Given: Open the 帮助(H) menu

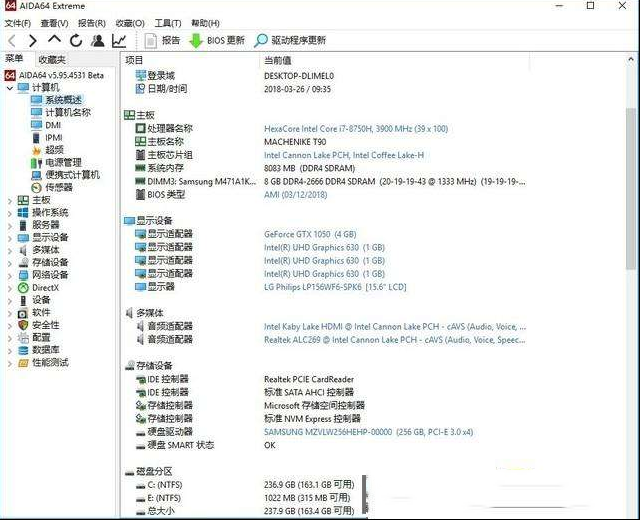Looking at the screenshot, I should tap(205, 23).
